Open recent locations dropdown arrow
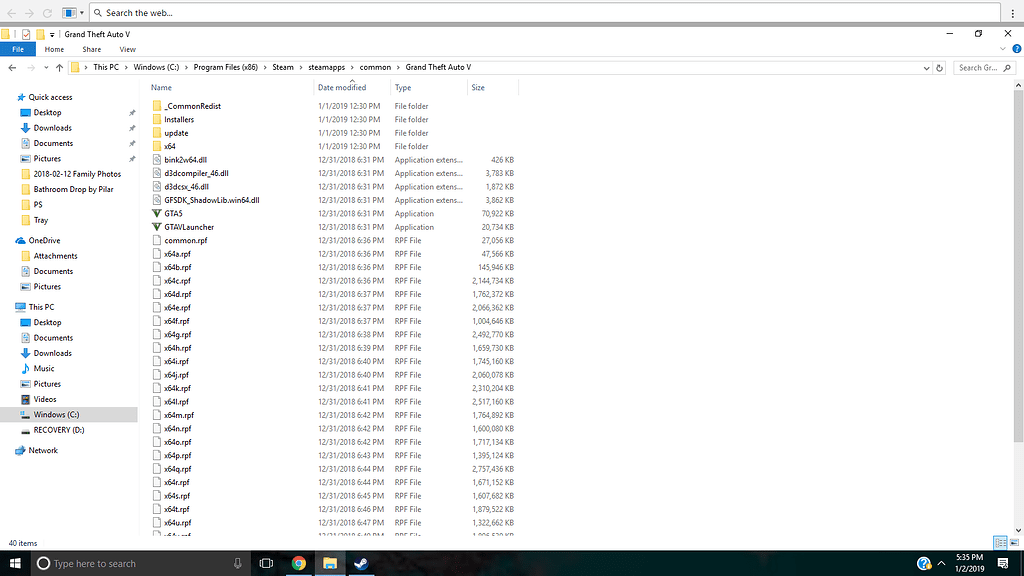Viewport: 1024px width, 576px height. 46,68
